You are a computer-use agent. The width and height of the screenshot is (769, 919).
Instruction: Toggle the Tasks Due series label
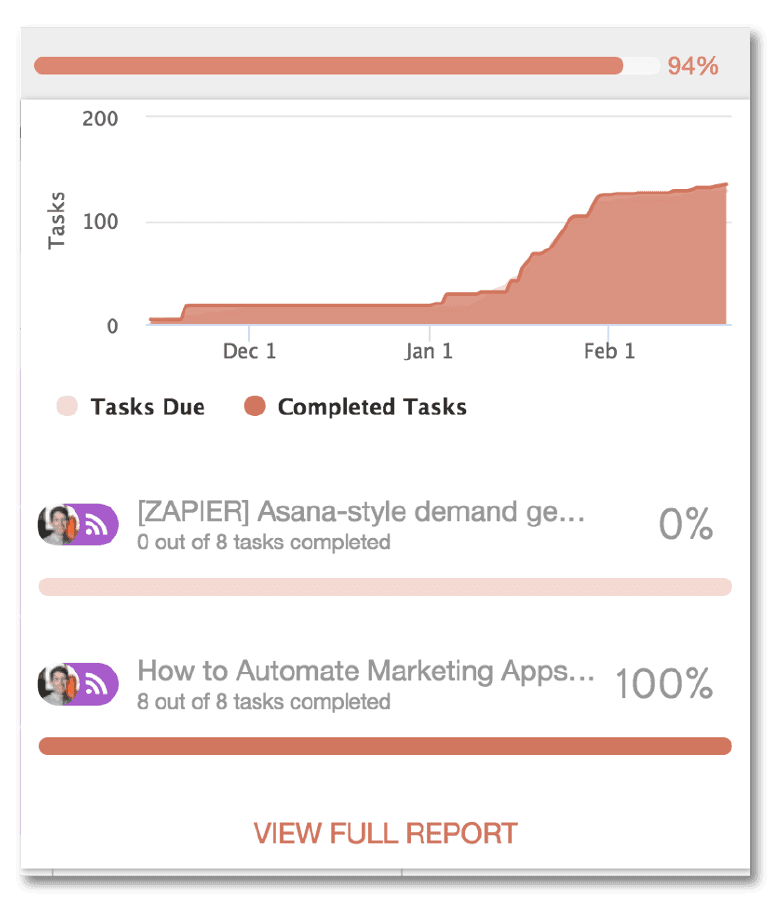(147, 407)
